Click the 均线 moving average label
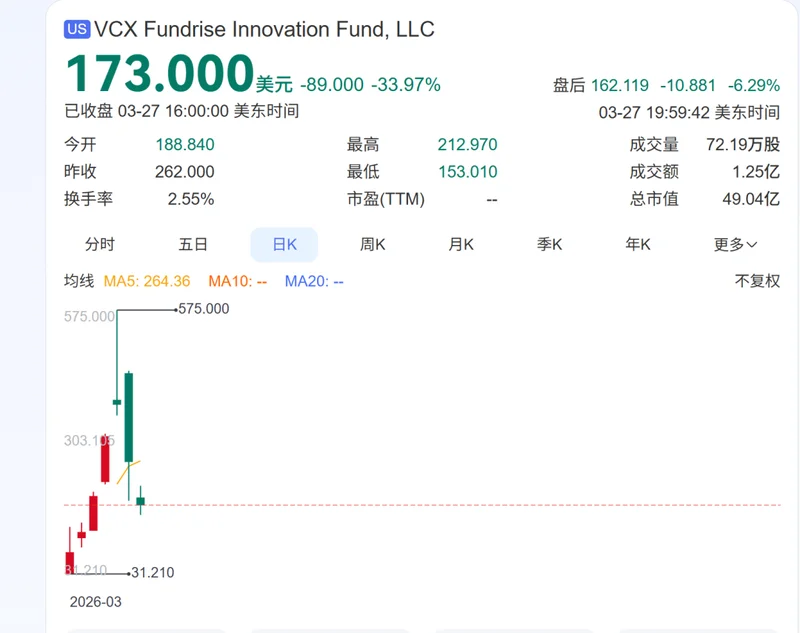The width and height of the screenshot is (800, 633). coord(79,281)
